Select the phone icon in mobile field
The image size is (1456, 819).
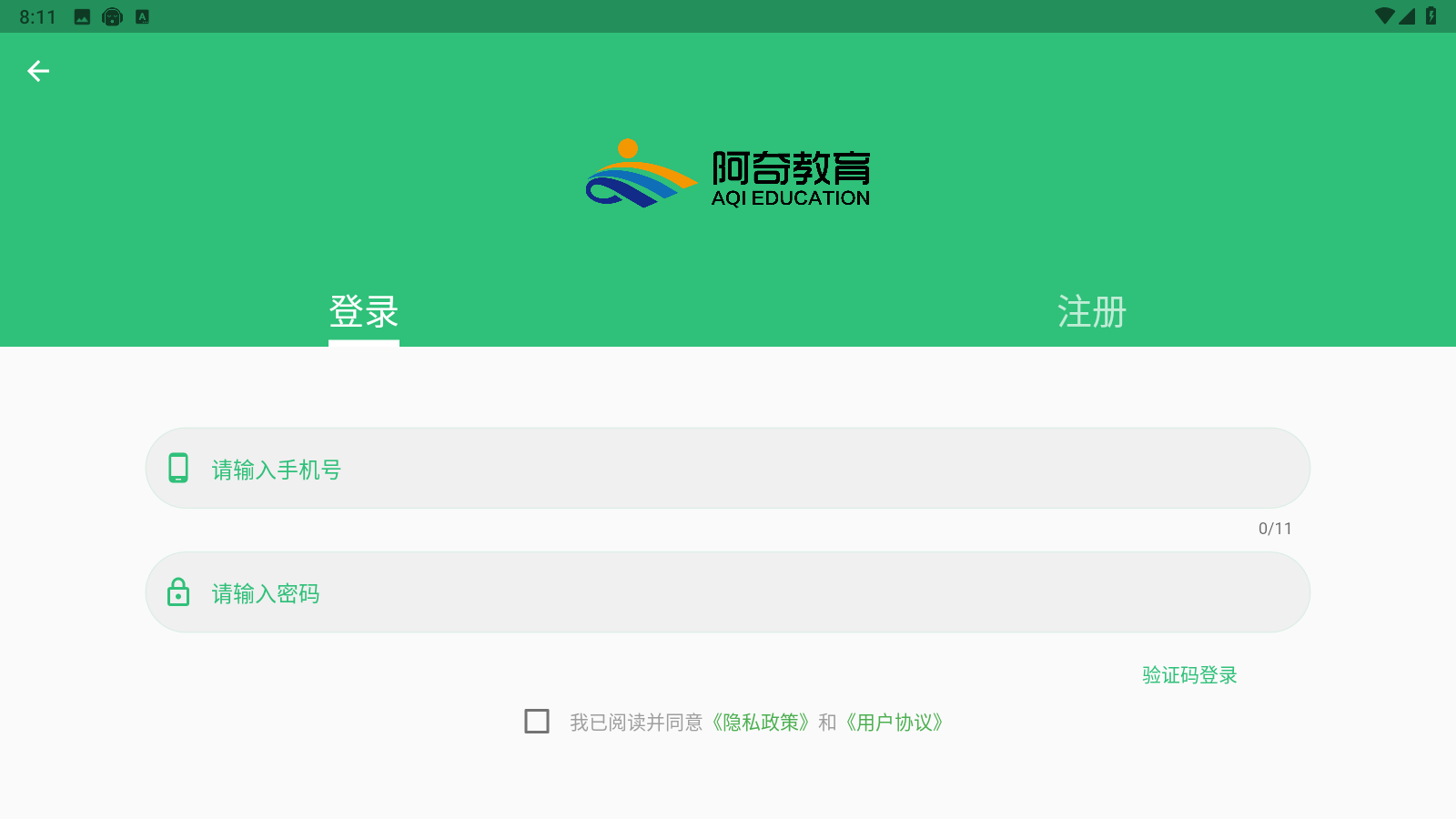point(178,468)
